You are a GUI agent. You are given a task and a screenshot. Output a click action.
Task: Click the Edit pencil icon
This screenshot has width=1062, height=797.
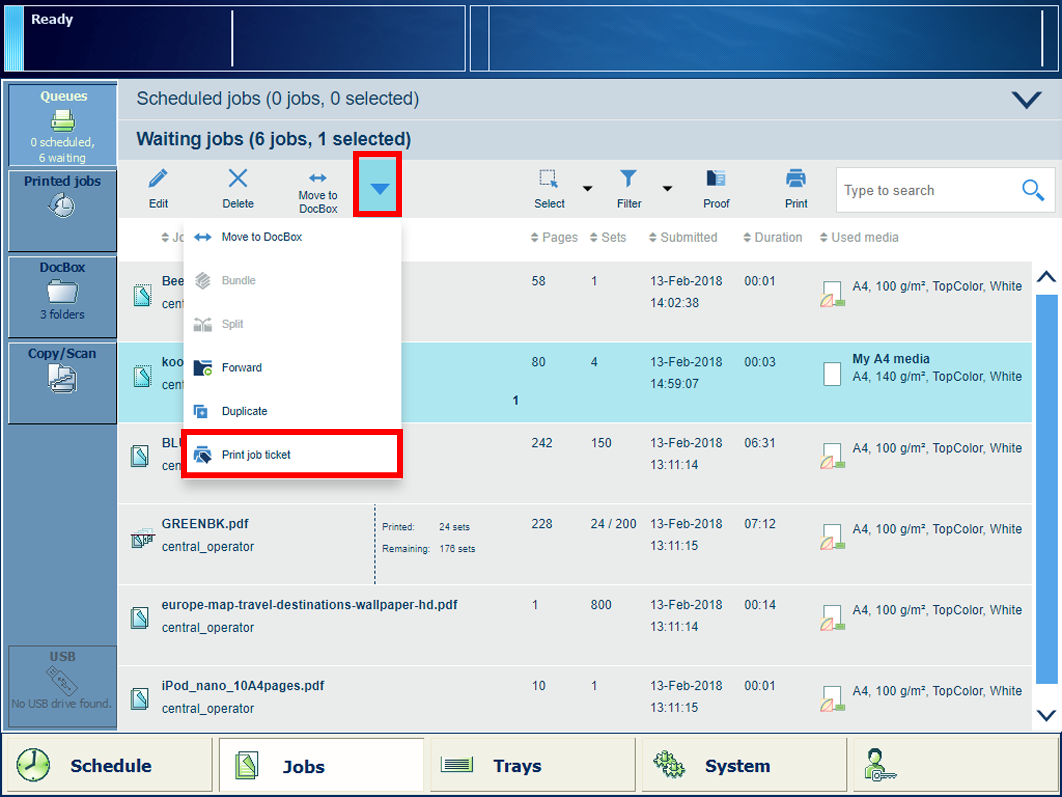pyautogui.click(x=158, y=180)
